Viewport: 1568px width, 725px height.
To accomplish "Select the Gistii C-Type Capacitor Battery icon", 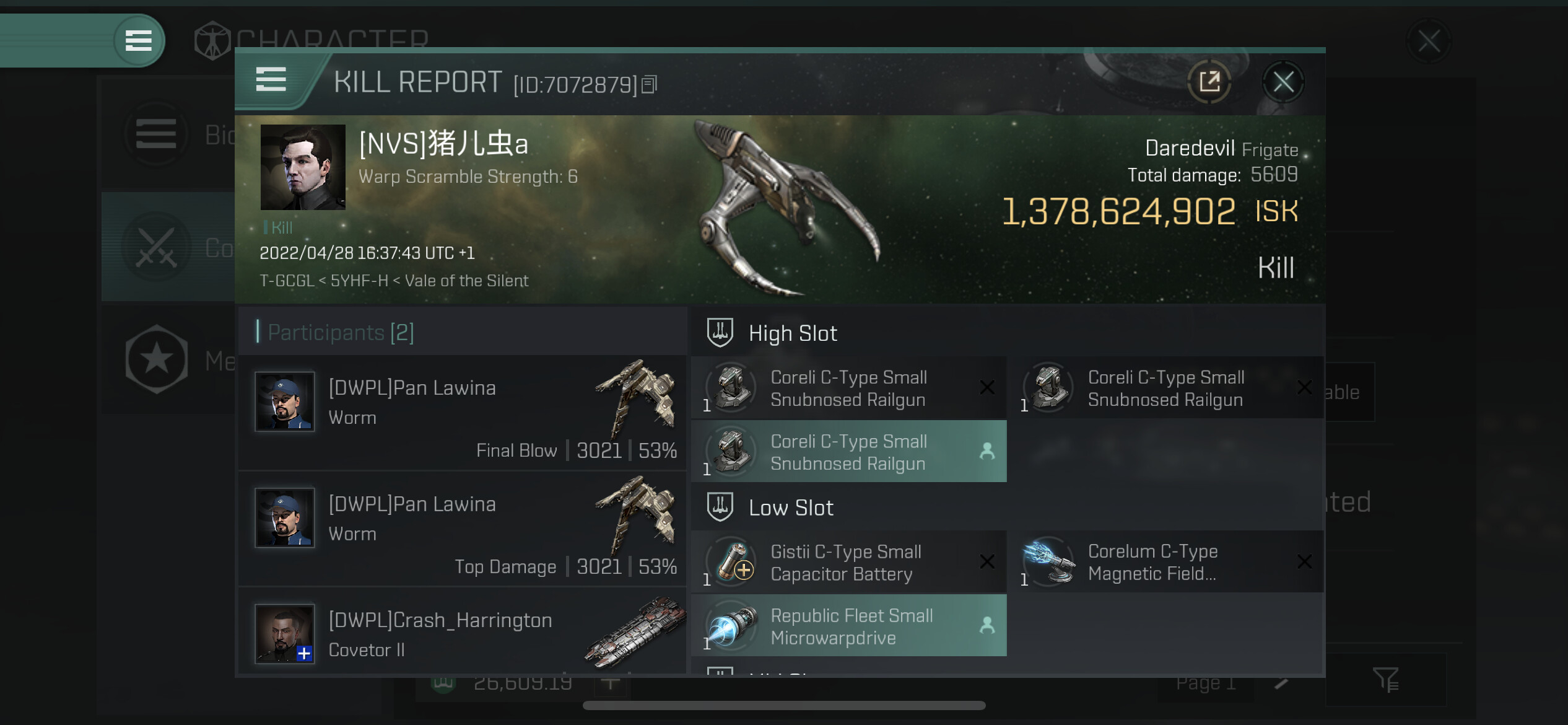I will (733, 563).
